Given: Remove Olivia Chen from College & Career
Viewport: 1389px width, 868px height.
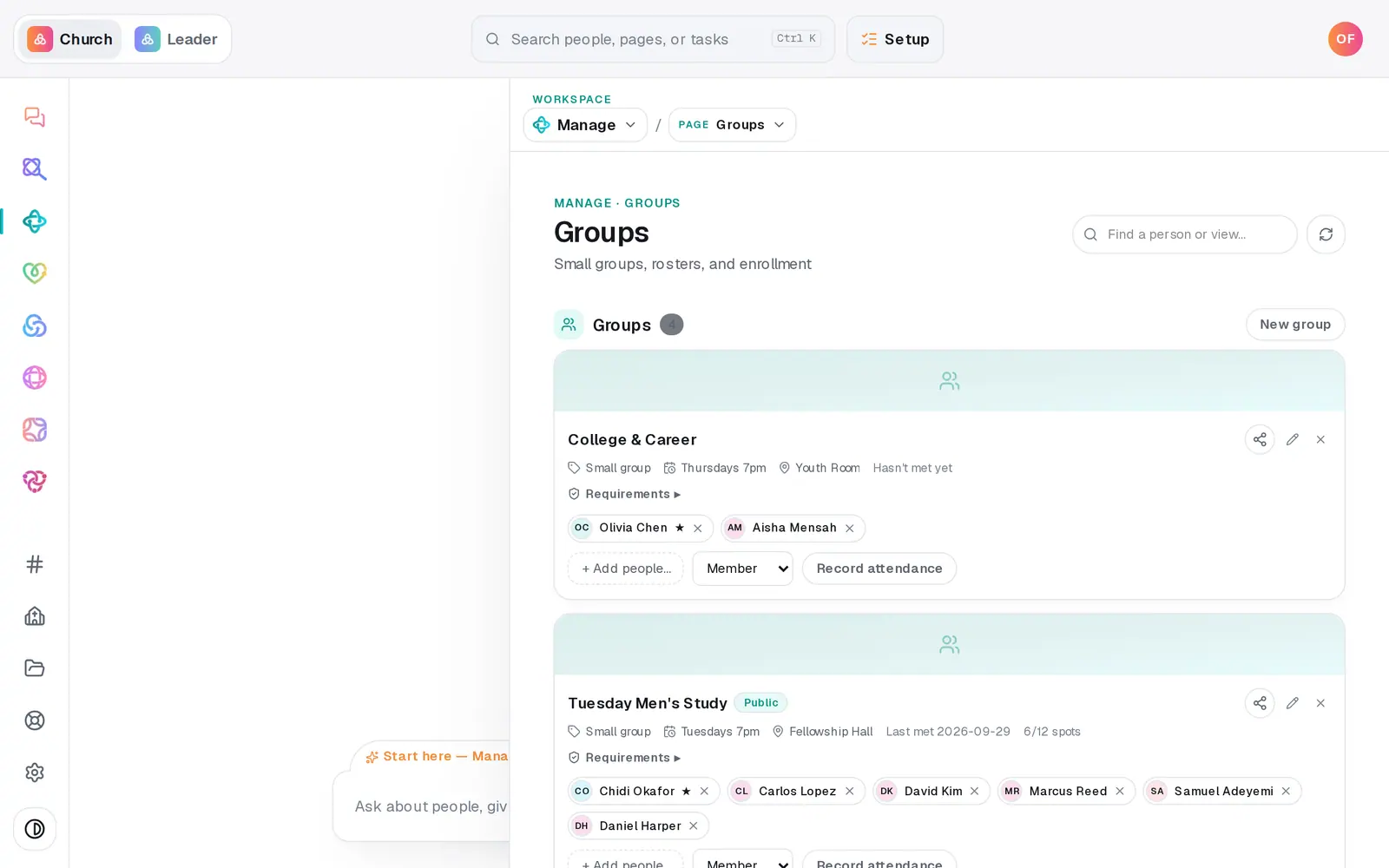Looking at the screenshot, I should pos(698,529).
